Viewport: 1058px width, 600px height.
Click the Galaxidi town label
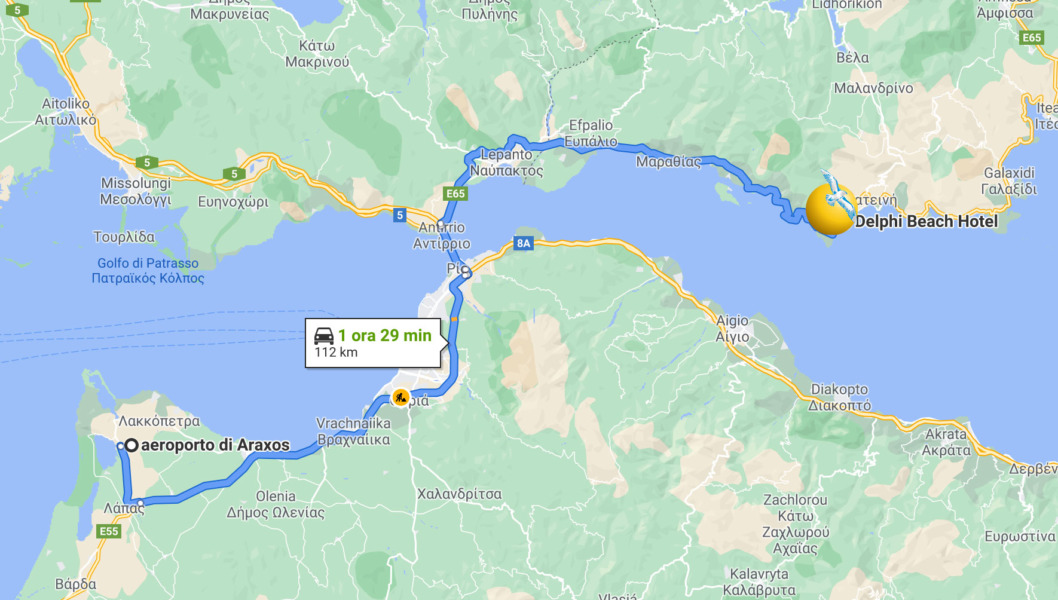coord(1009,181)
